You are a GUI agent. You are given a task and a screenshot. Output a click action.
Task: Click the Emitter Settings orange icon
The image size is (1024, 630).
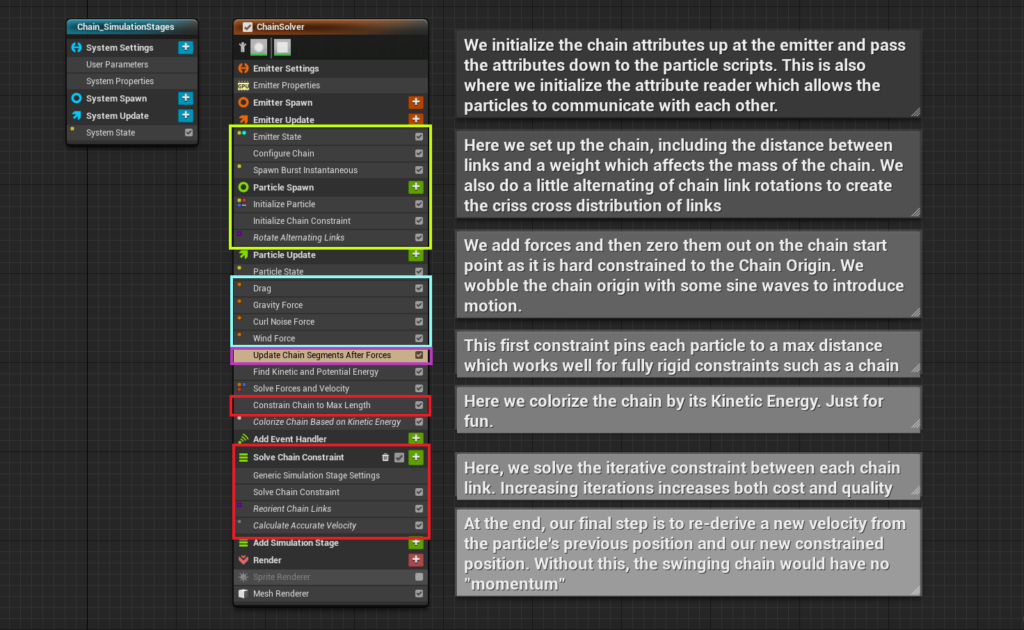[x=243, y=69]
